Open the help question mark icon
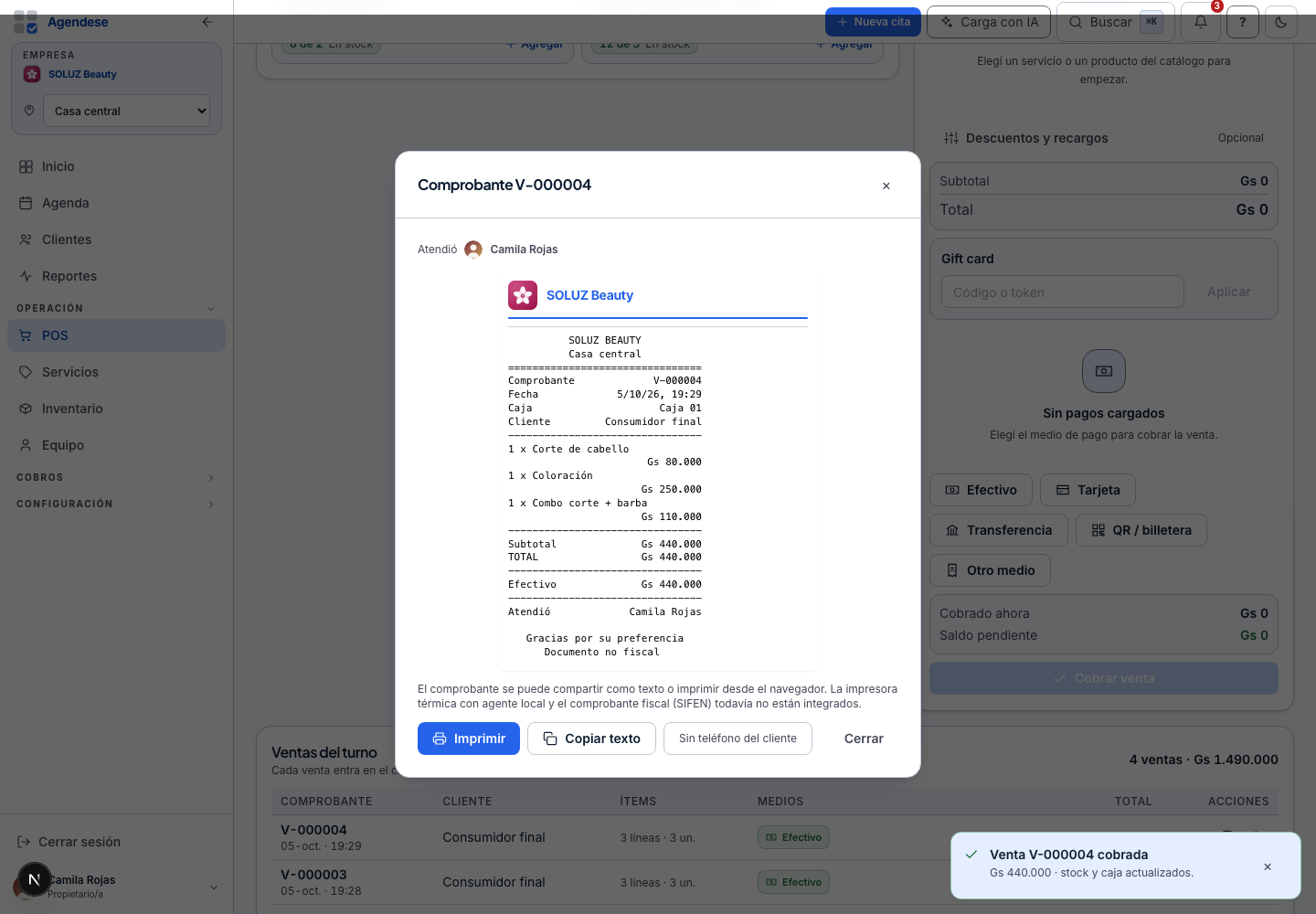Screen dimensions: 1316x914 [1243, 22]
